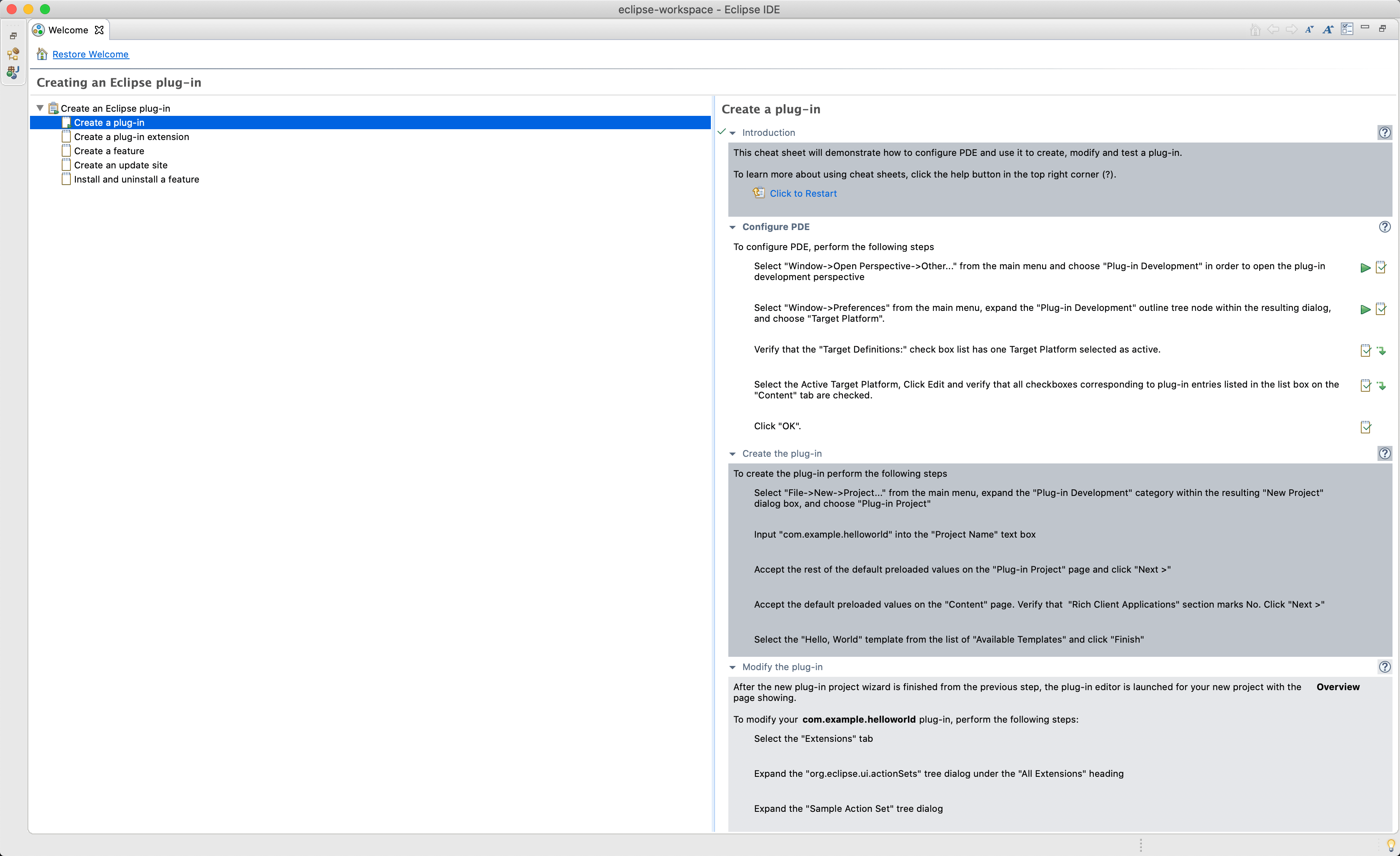The width and height of the screenshot is (1400, 856).
Task: Open help for the Introduction step
Action: 1385,133
